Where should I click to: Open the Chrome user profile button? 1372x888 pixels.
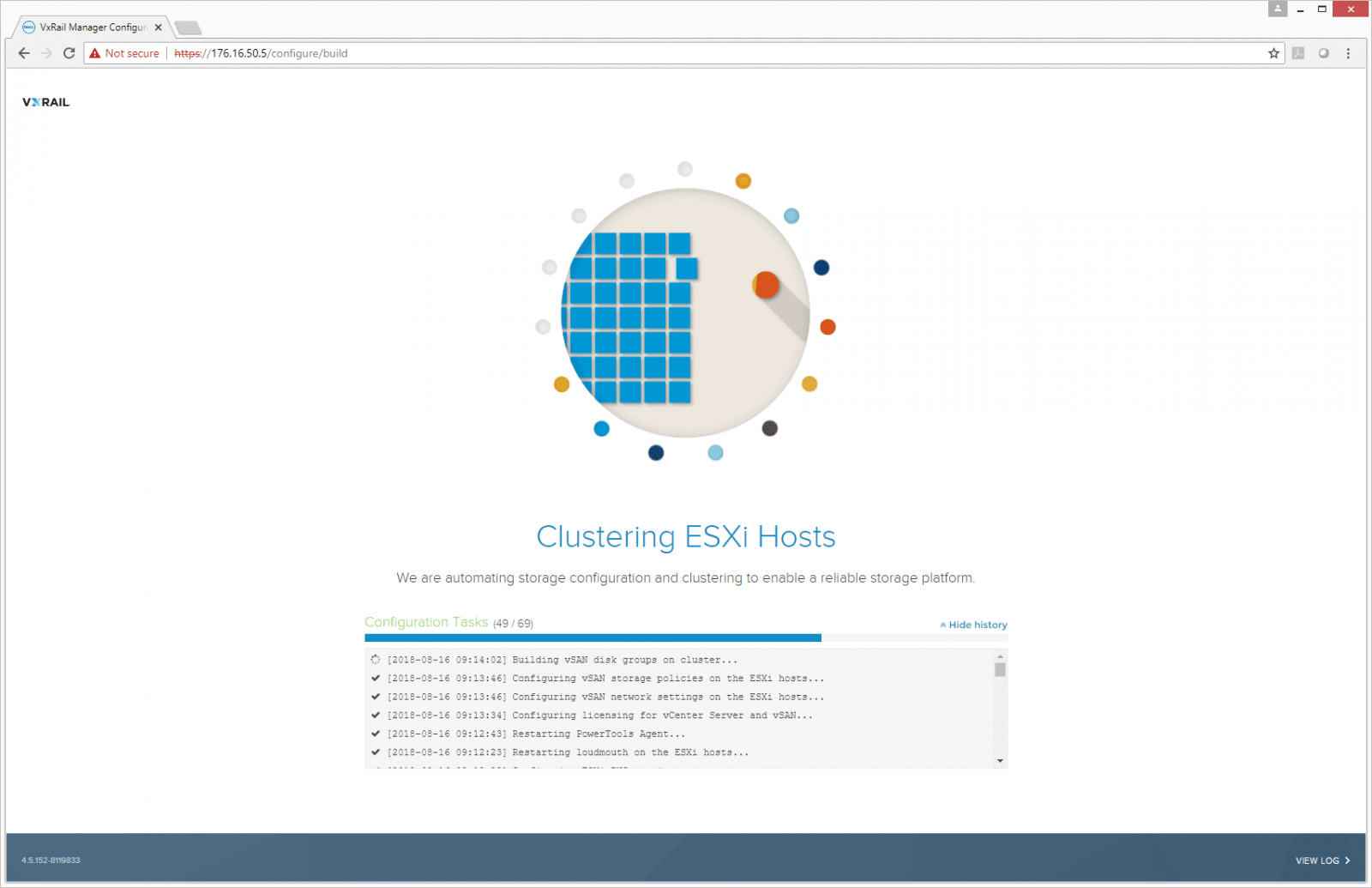(x=1278, y=9)
